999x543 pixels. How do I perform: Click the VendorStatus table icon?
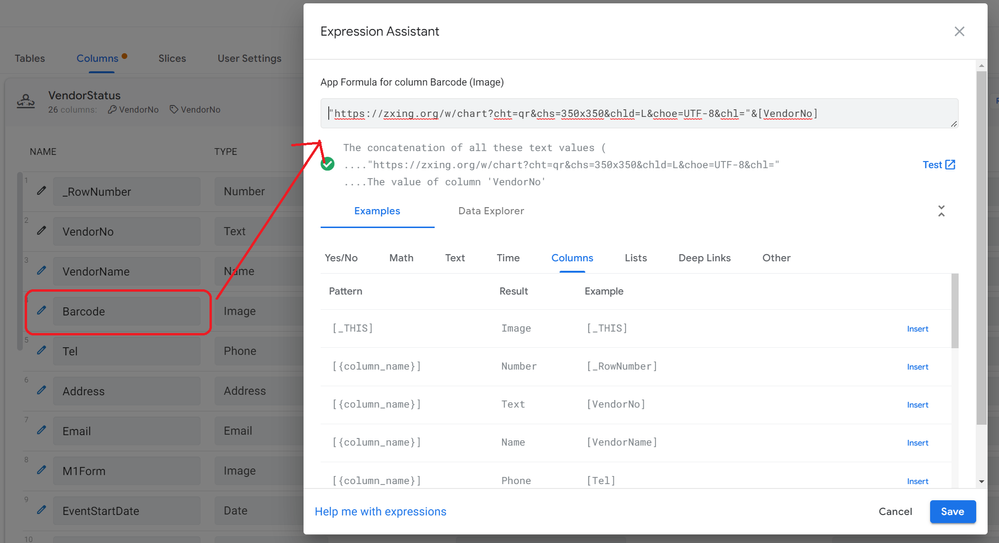click(25, 101)
